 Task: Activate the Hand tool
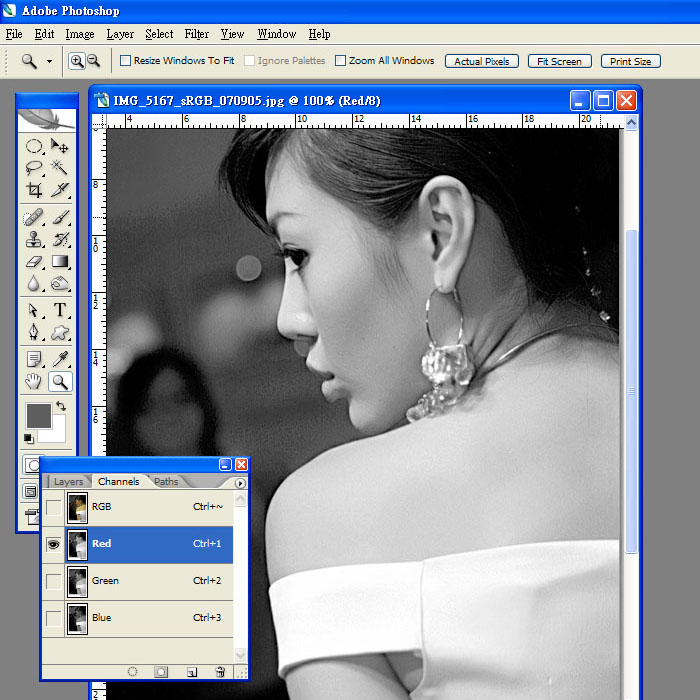coord(34,381)
